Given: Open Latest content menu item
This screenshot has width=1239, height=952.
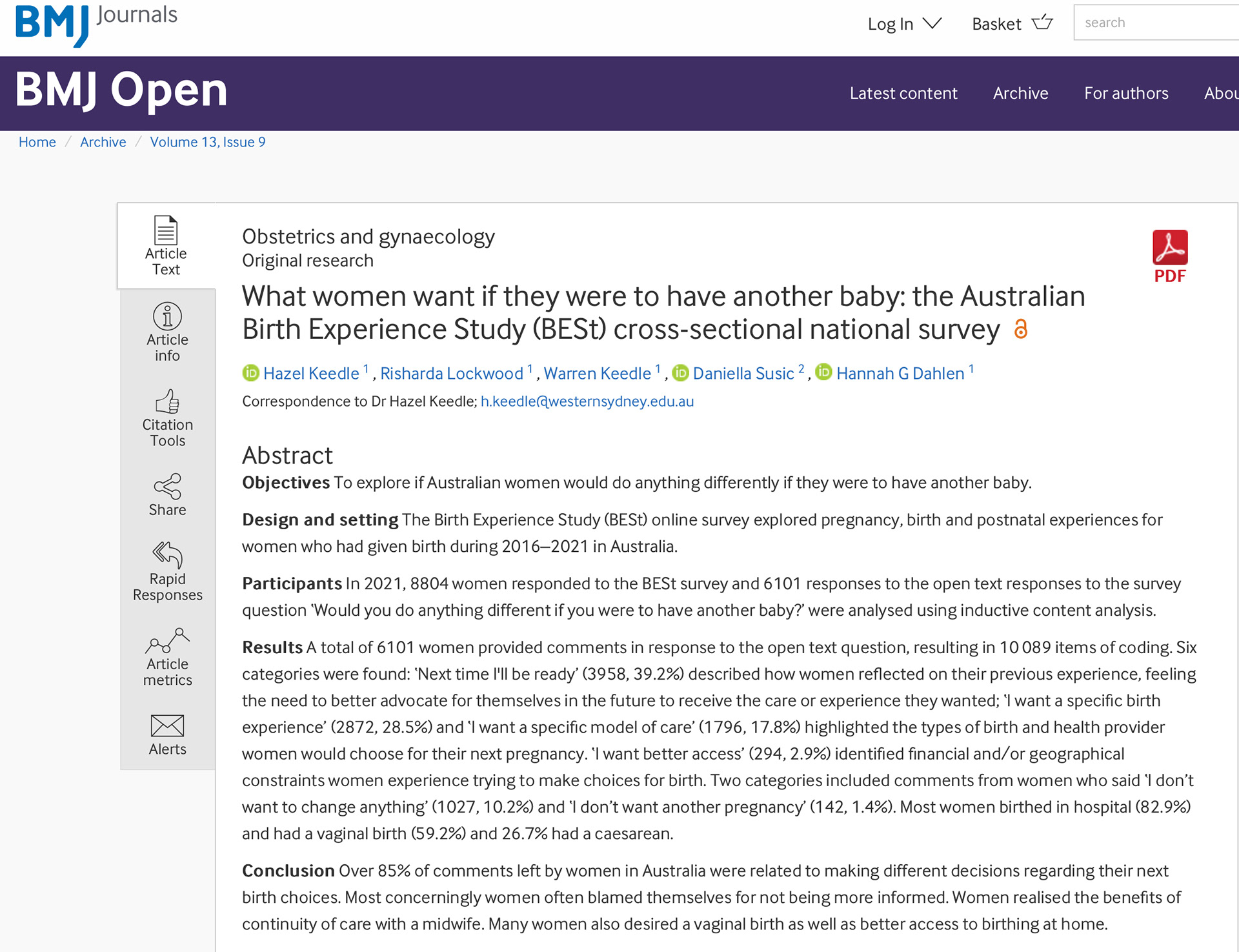Looking at the screenshot, I should [903, 94].
